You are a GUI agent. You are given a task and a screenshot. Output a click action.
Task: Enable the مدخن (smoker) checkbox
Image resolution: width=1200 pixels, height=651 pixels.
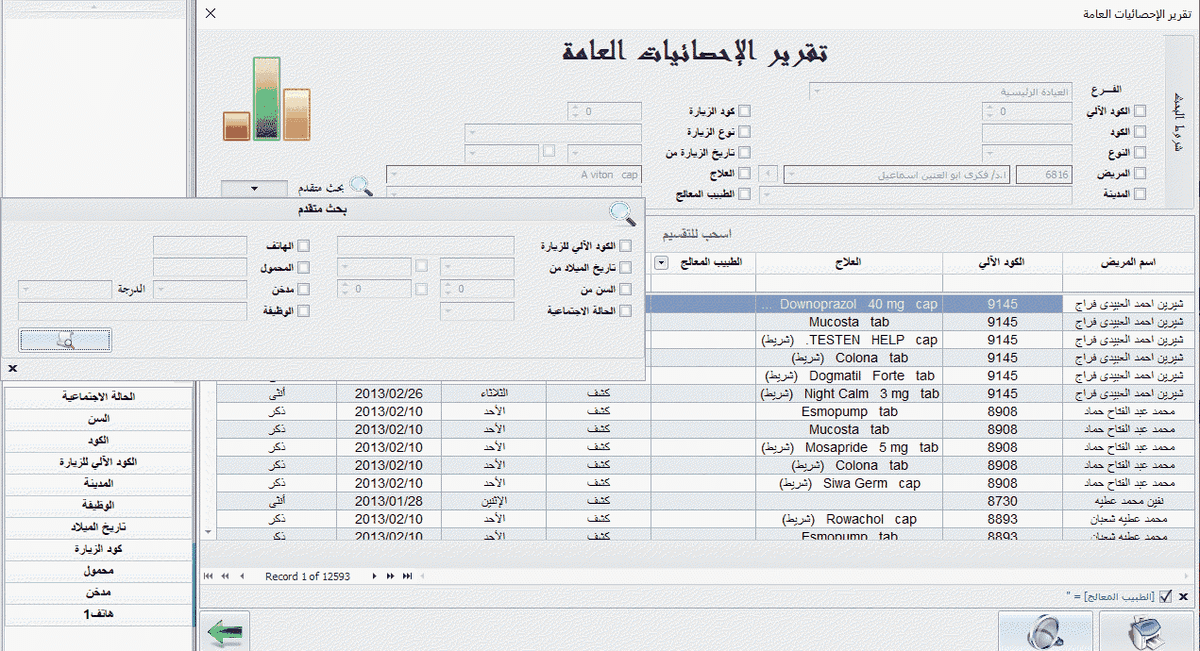coord(303,288)
